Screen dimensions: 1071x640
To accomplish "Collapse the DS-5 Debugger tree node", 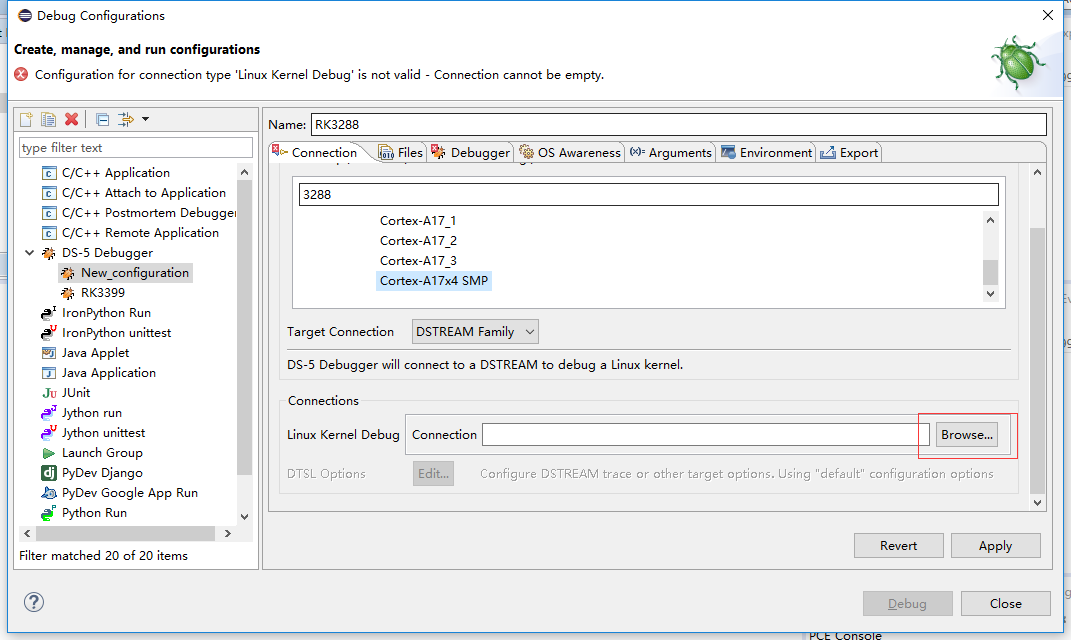I will tap(29, 253).
